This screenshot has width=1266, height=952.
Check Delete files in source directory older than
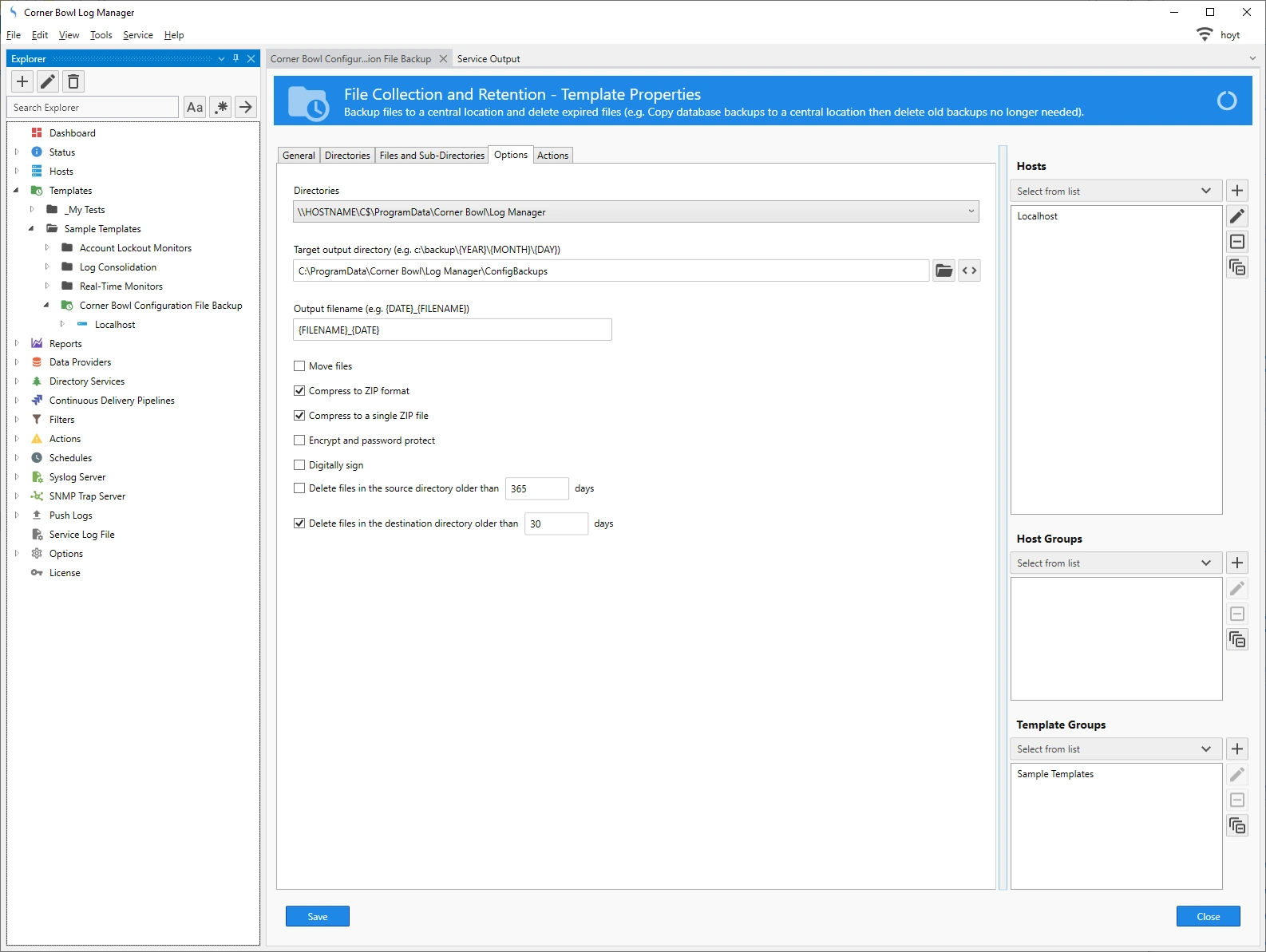point(299,488)
